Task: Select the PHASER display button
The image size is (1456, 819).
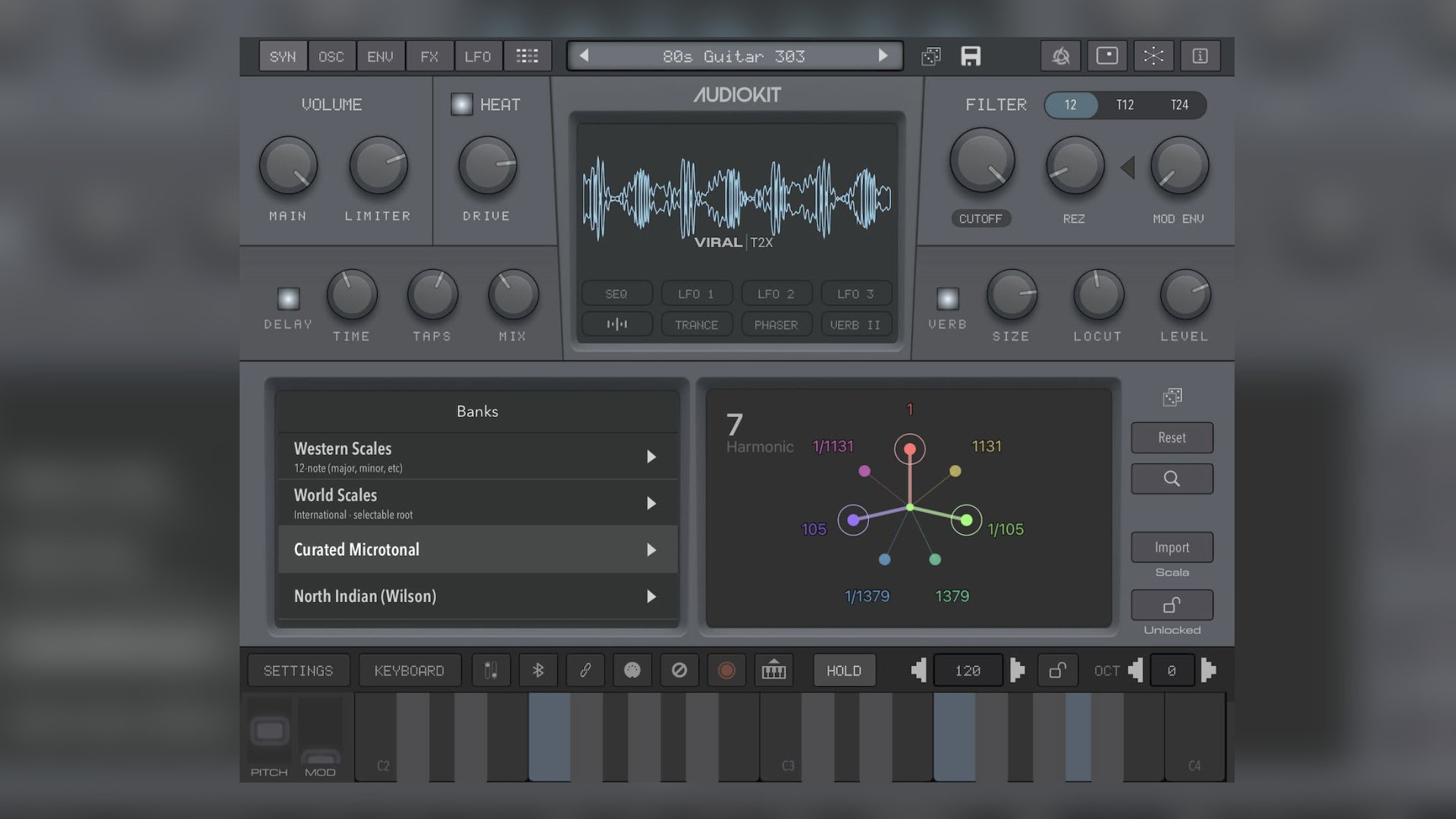Action: pos(776,325)
